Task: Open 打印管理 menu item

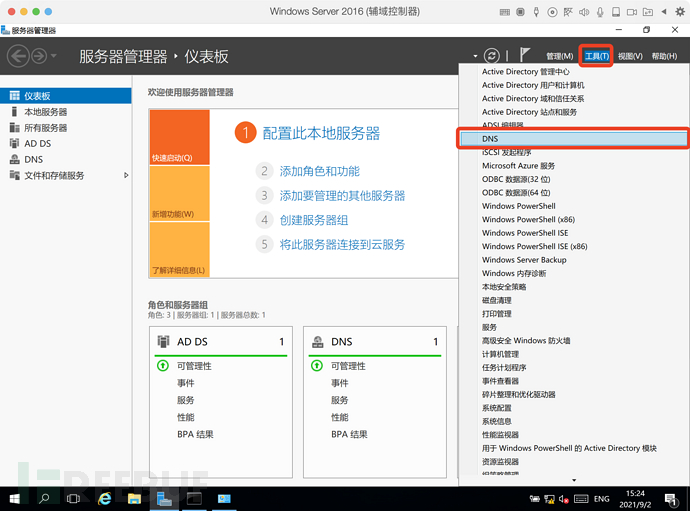Action: click(x=496, y=314)
